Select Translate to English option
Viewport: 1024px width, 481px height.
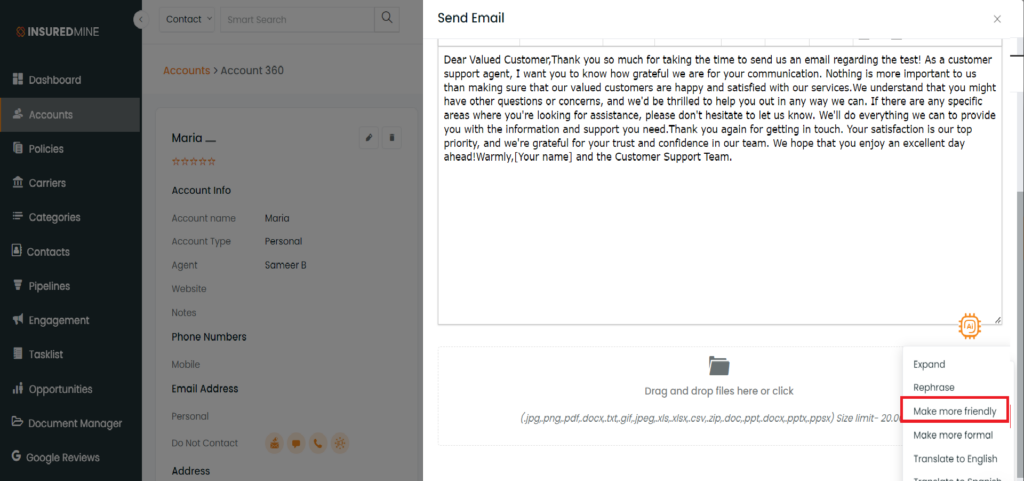pos(955,459)
